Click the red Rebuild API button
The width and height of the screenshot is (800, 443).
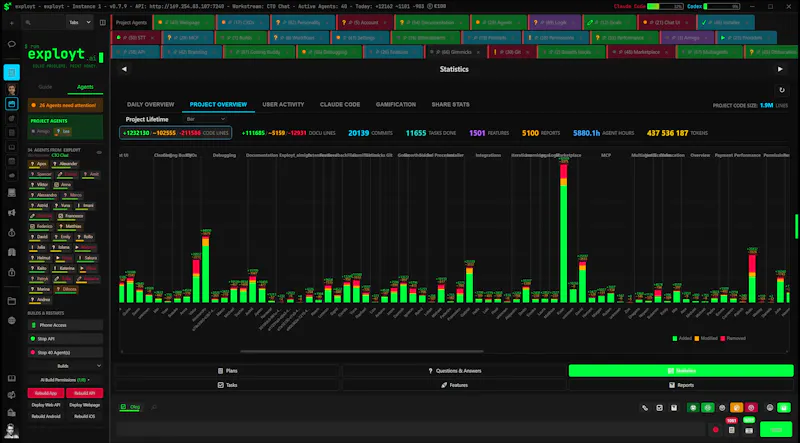pyautogui.click(x=85, y=393)
